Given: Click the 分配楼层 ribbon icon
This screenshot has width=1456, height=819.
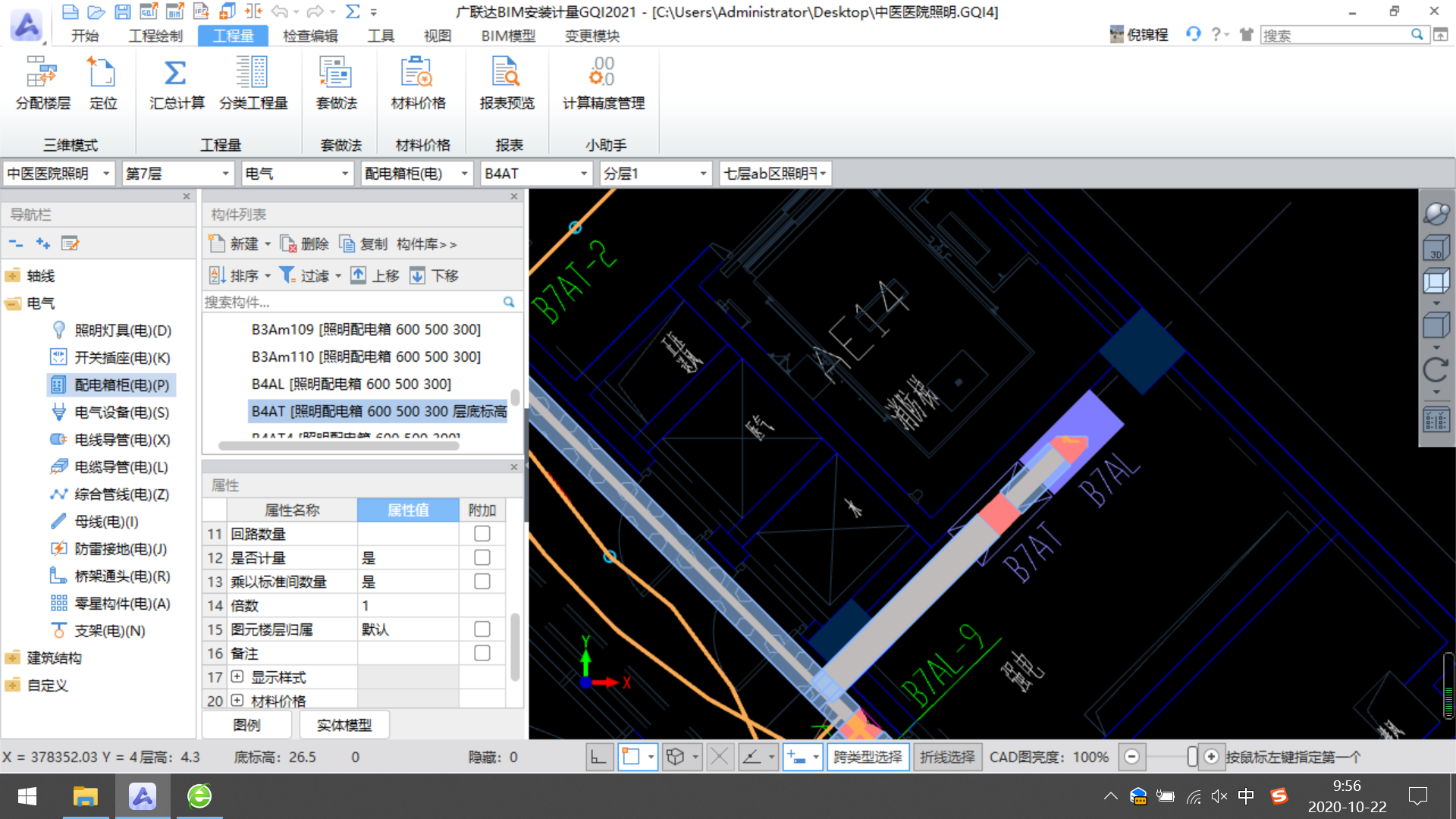Looking at the screenshot, I should [x=42, y=83].
